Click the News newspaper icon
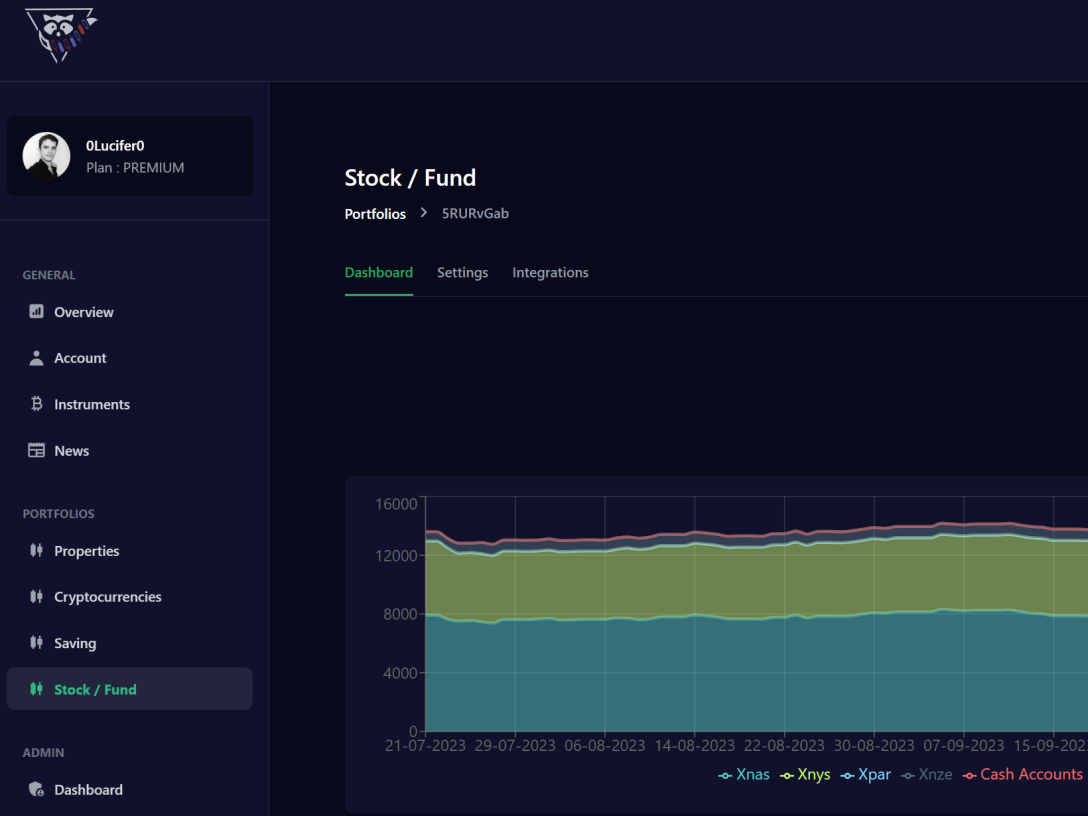The width and height of the screenshot is (1088, 816). click(x=37, y=451)
